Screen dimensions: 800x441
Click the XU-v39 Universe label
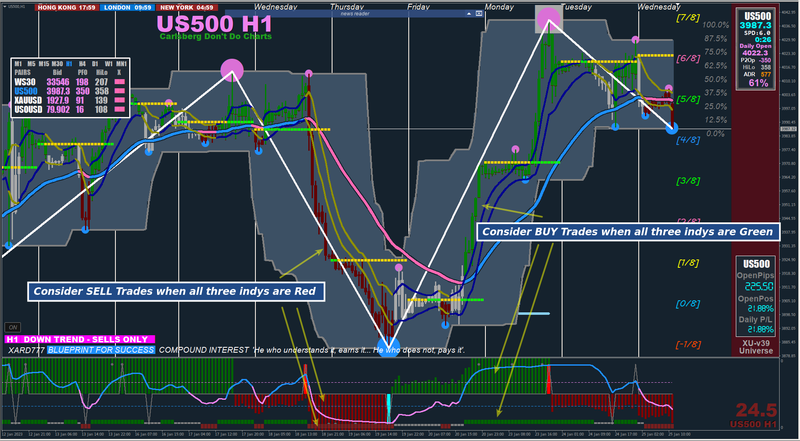pos(756,347)
